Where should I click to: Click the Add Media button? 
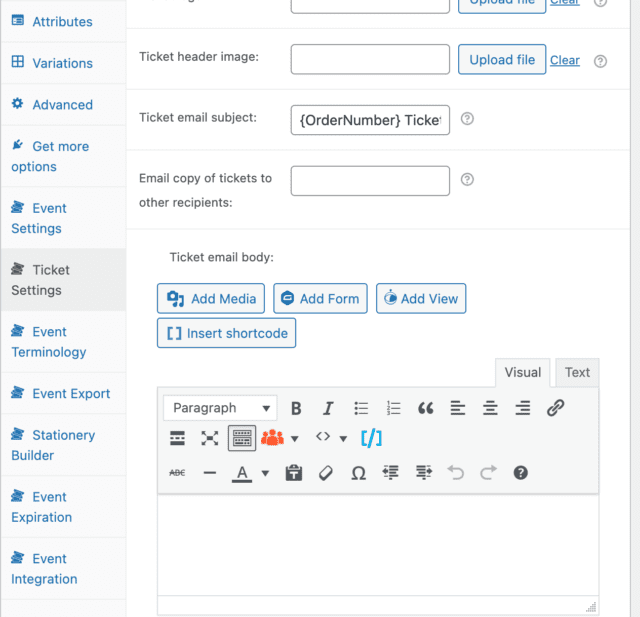(x=211, y=298)
